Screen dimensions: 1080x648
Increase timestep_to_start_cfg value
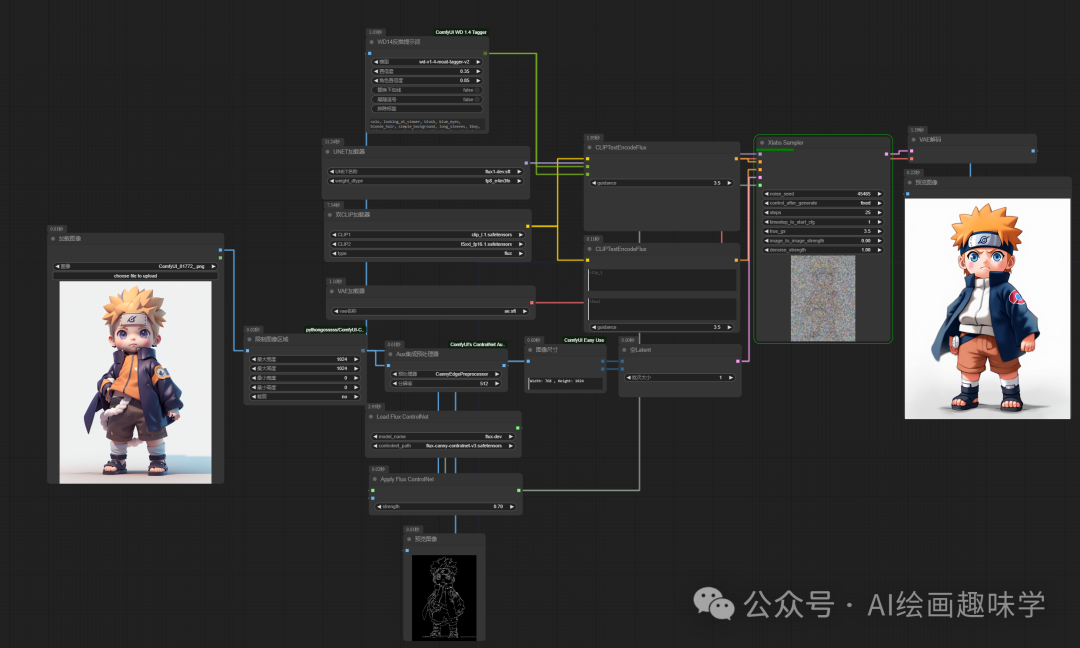880,222
